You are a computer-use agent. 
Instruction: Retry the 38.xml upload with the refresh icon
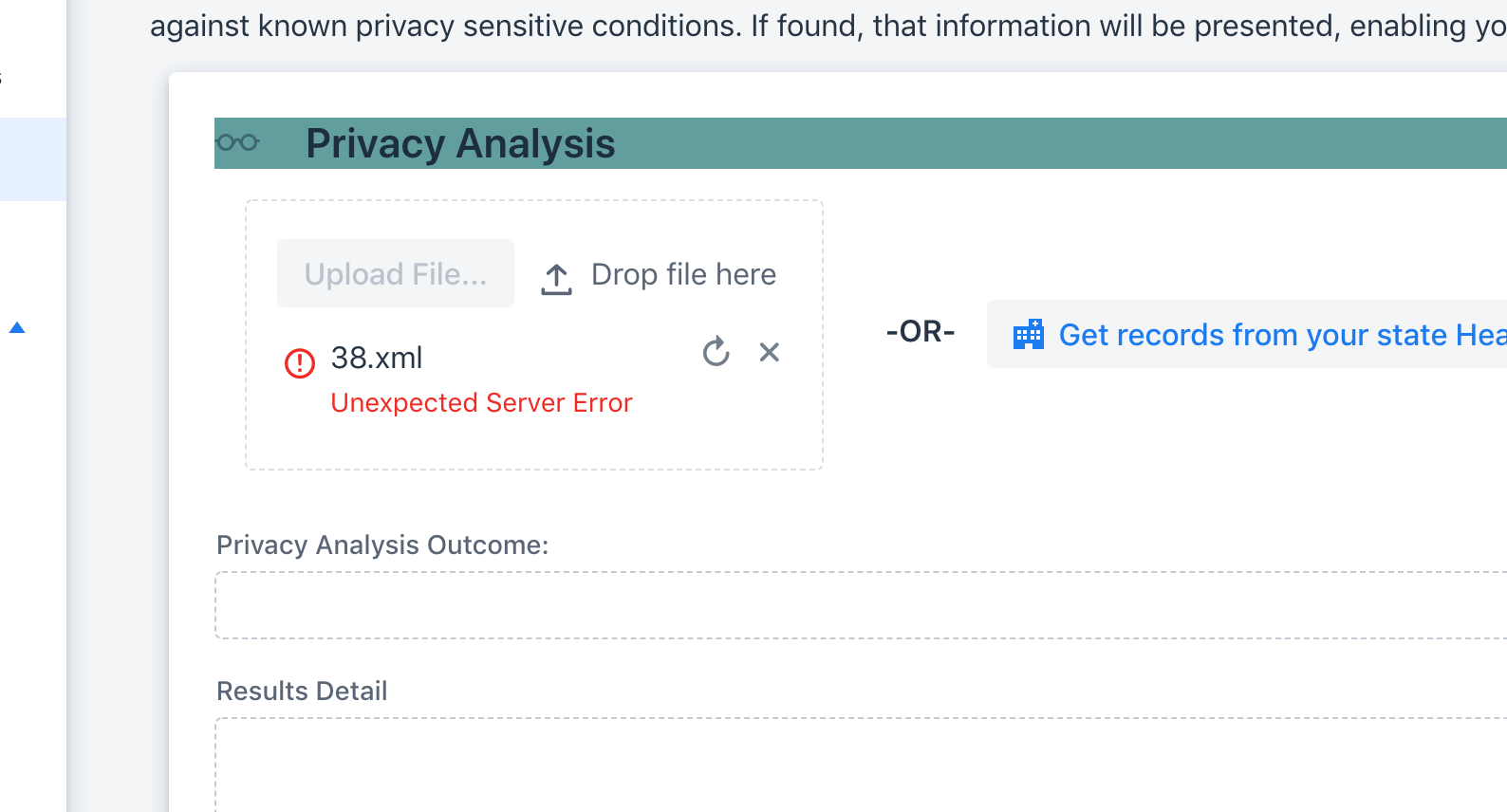pyautogui.click(x=716, y=352)
